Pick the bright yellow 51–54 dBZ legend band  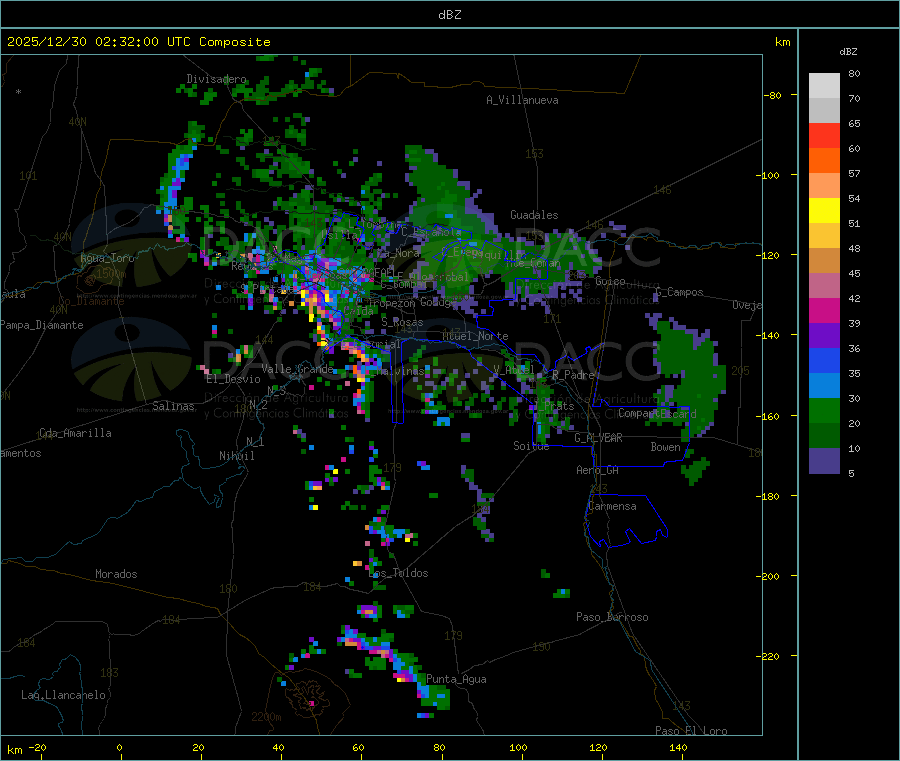point(824,211)
